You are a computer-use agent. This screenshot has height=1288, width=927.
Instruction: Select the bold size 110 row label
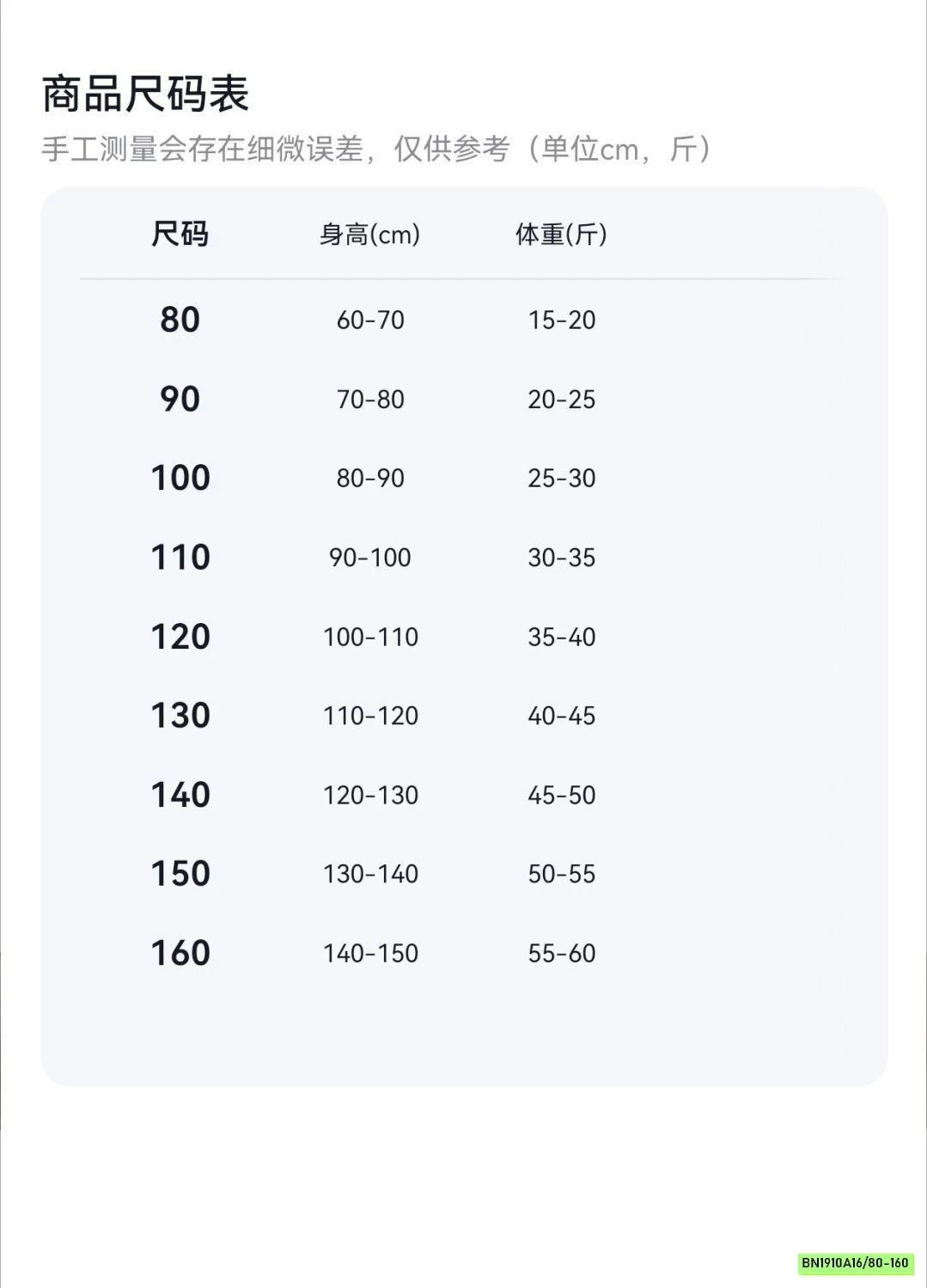[x=180, y=557]
